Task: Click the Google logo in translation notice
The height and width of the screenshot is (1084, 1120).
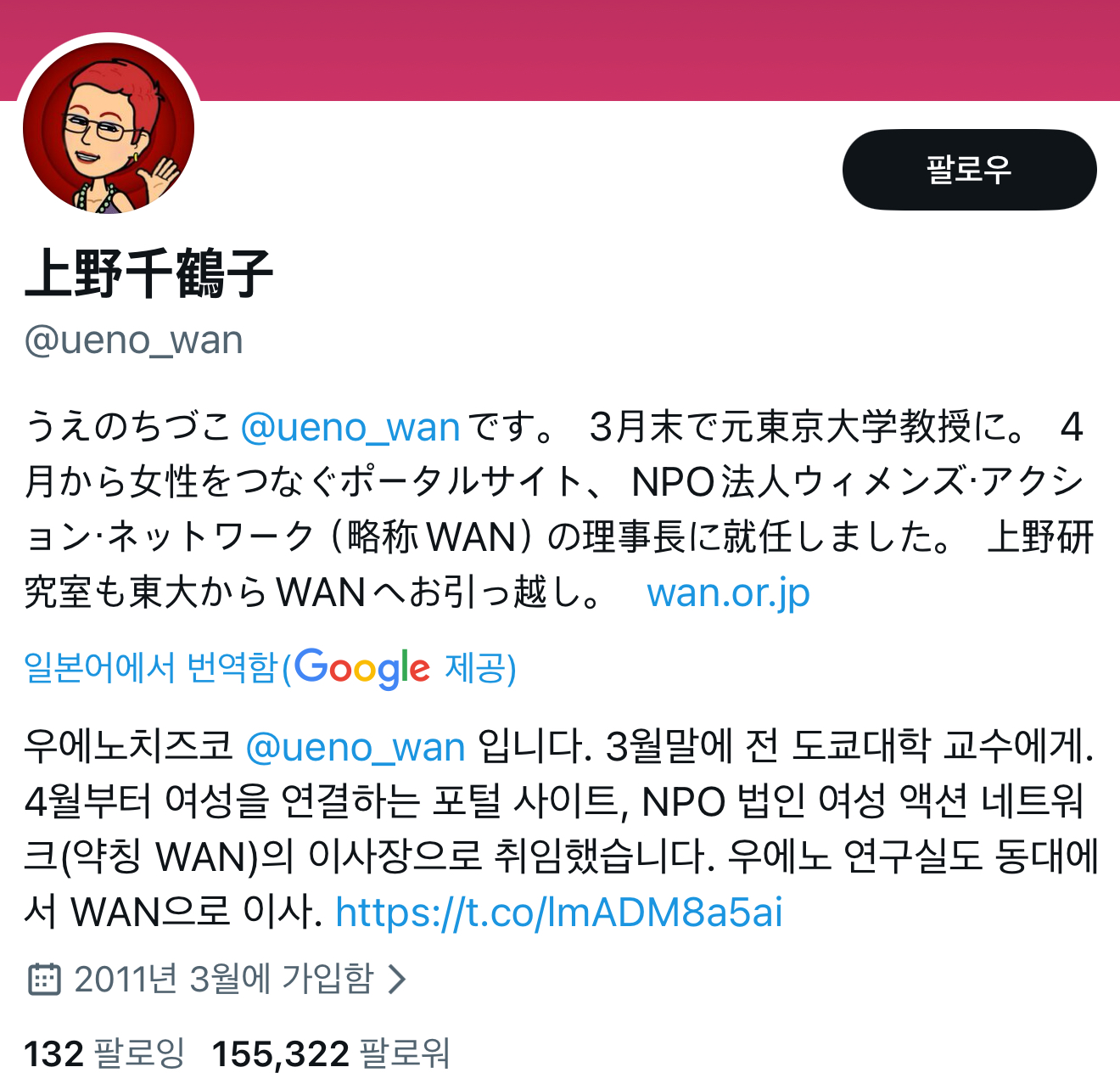Action: tap(362, 668)
